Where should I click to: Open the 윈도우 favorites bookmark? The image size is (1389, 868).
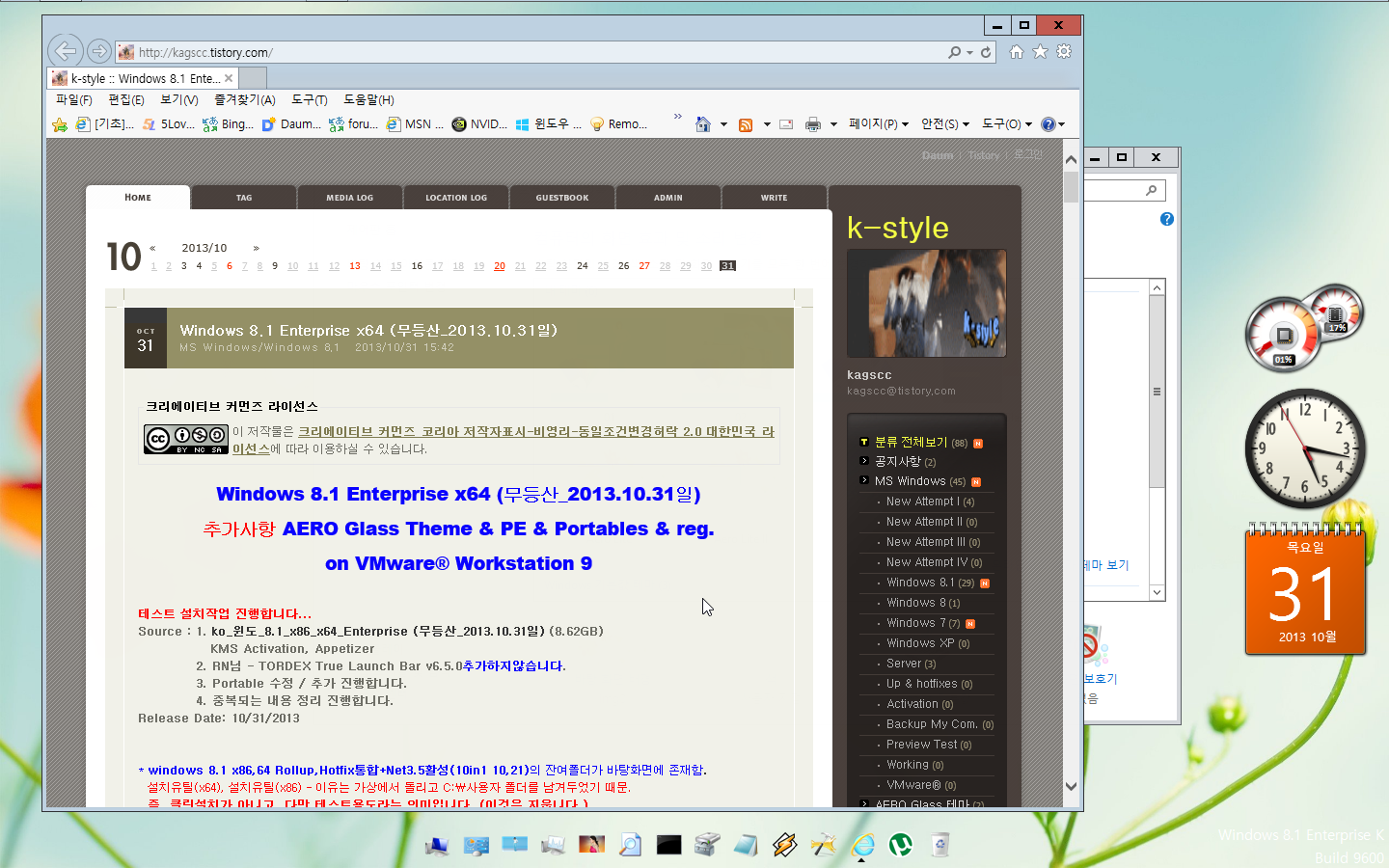(549, 124)
